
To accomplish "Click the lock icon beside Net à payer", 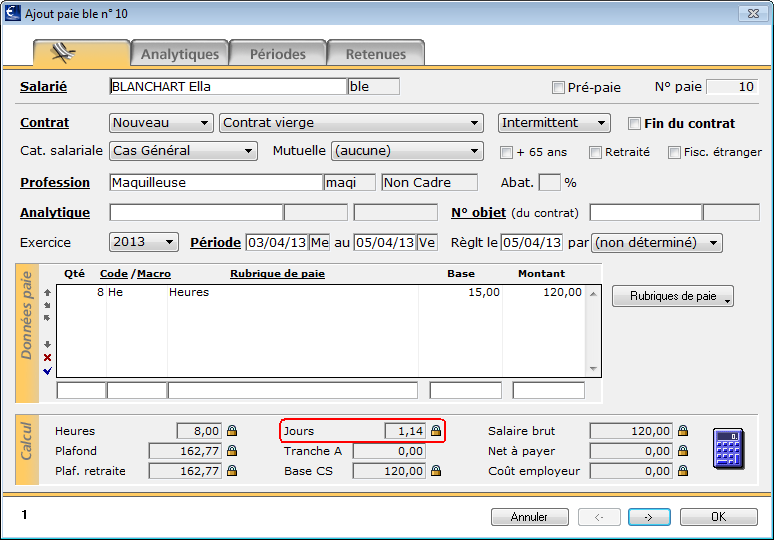I will (683, 451).
